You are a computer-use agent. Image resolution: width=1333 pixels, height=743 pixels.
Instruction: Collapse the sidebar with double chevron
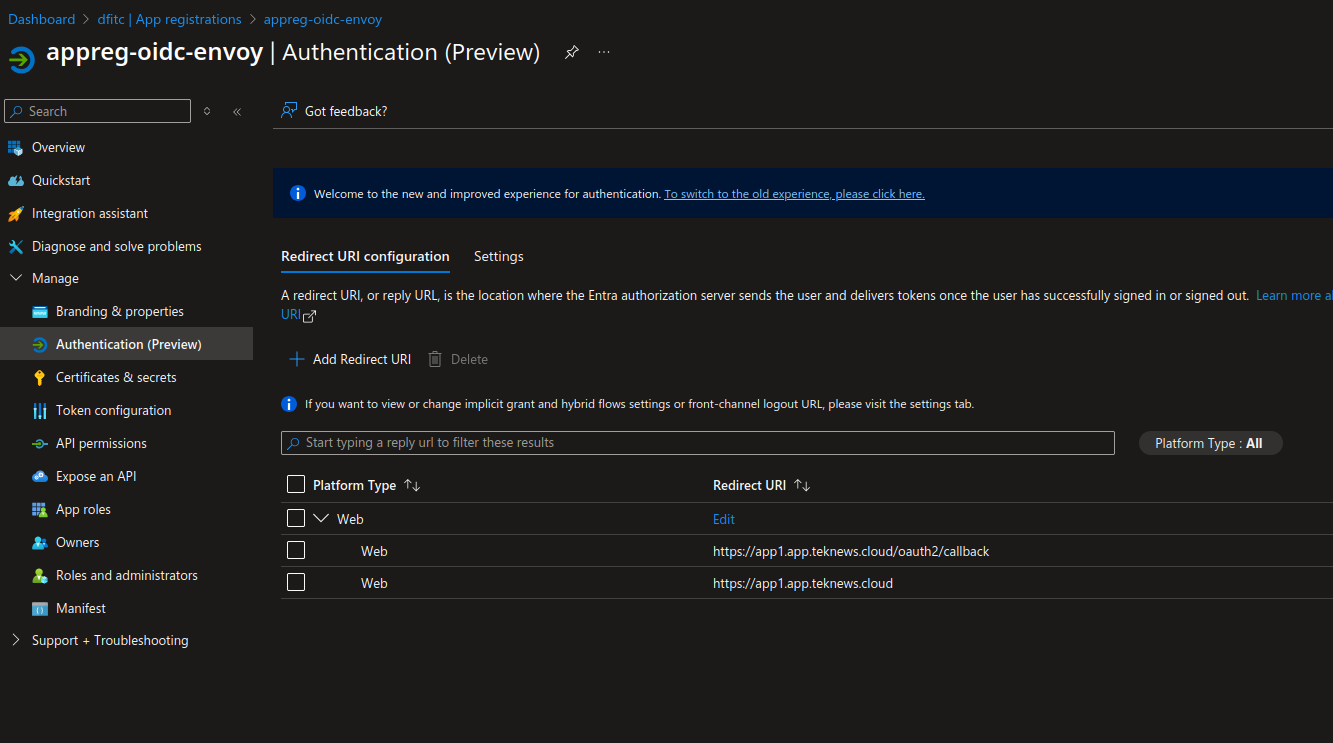point(237,112)
